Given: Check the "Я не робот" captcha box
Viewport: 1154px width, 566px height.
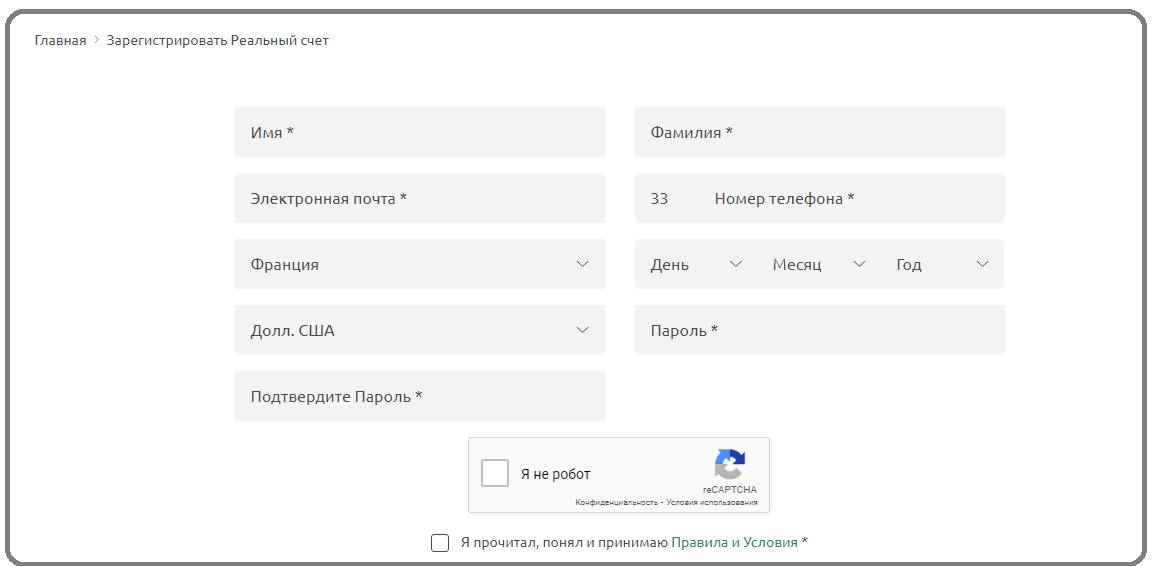Looking at the screenshot, I should coord(495,473).
